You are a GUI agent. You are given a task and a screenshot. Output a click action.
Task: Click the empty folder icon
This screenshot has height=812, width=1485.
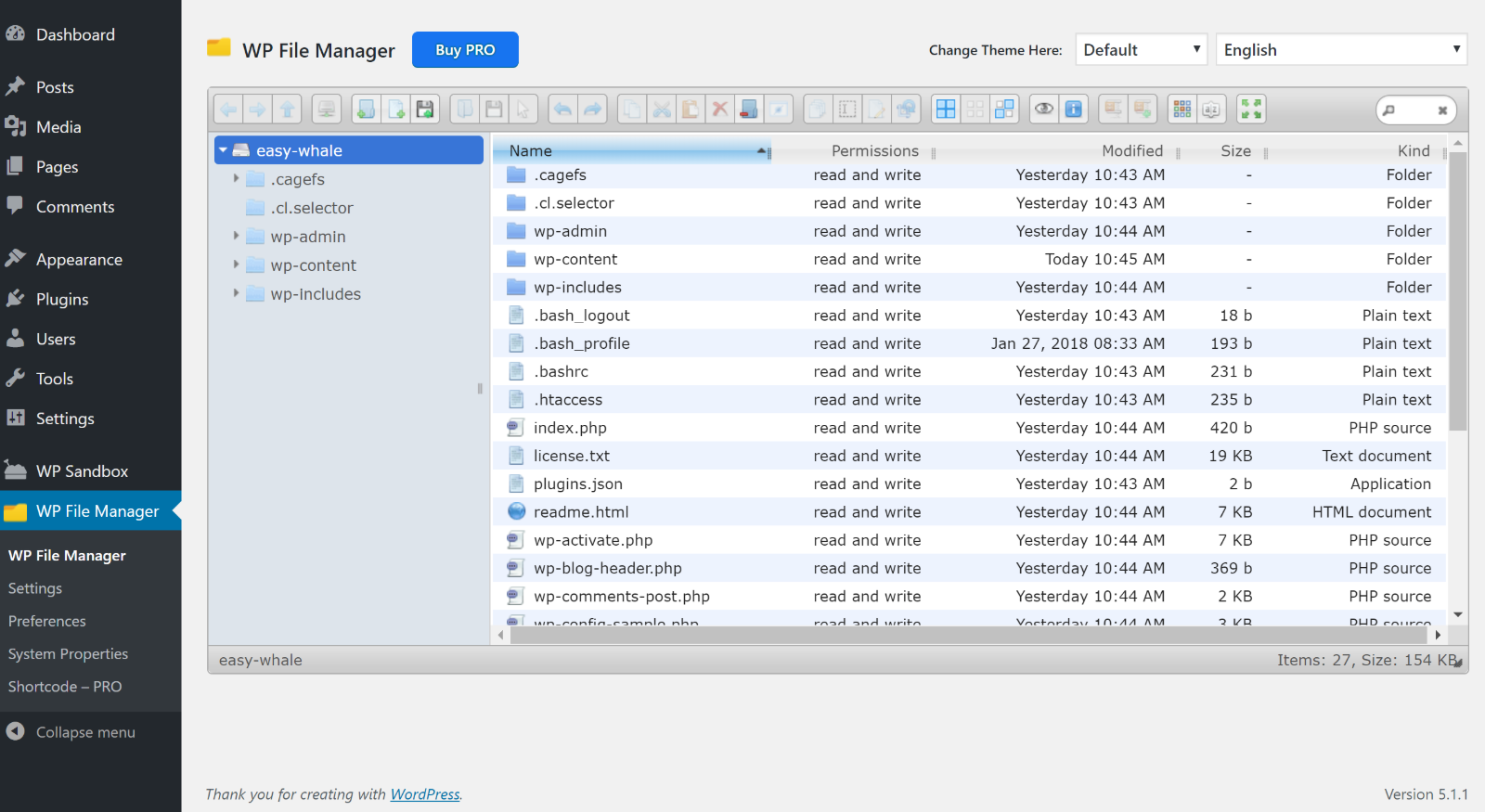pos(749,110)
